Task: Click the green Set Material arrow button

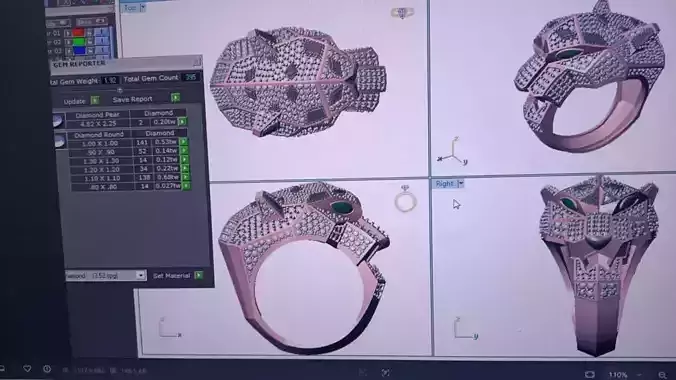Action: click(x=199, y=275)
